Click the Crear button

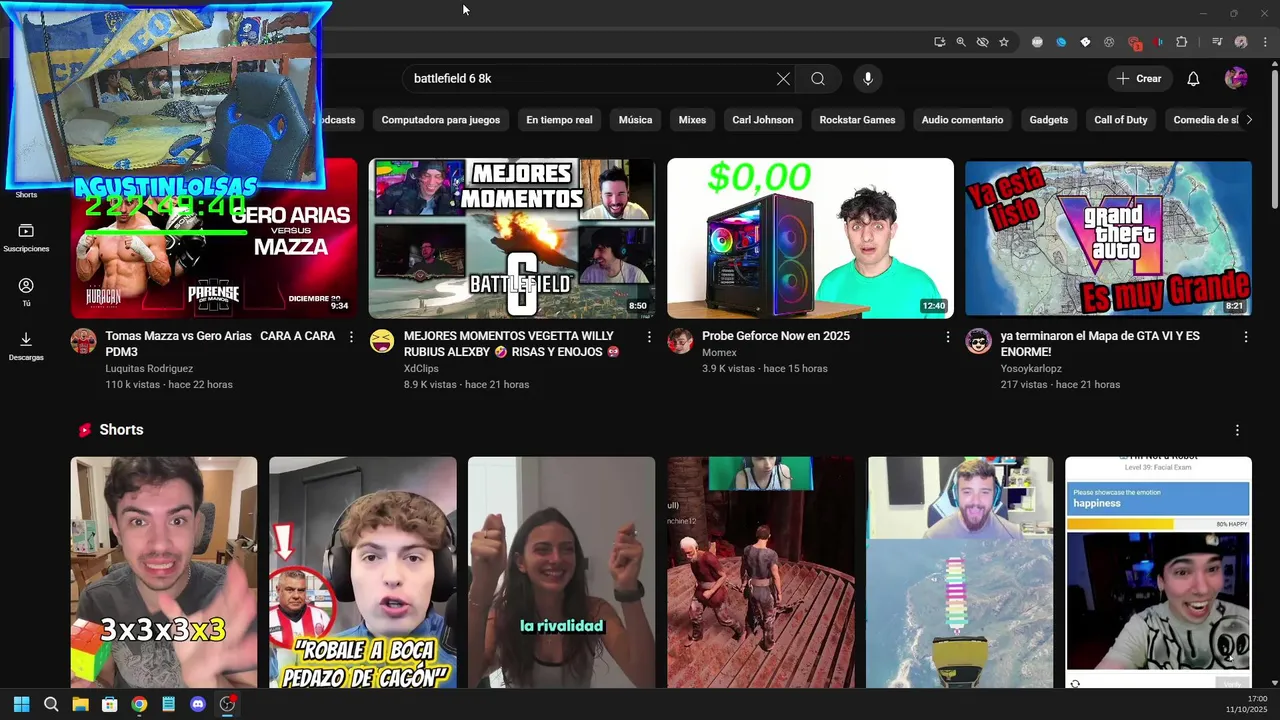click(1139, 79)
